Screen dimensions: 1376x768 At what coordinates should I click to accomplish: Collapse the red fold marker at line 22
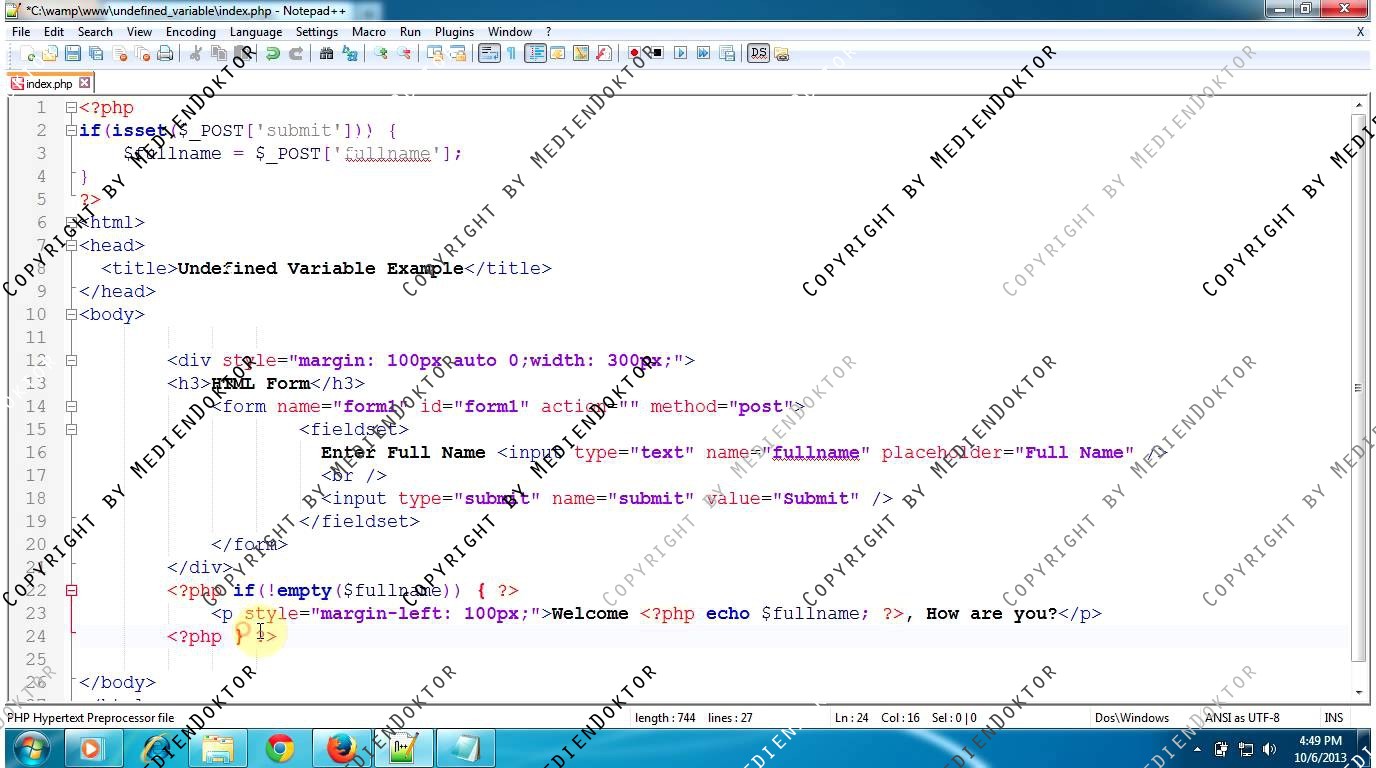[x=71, y=590]
